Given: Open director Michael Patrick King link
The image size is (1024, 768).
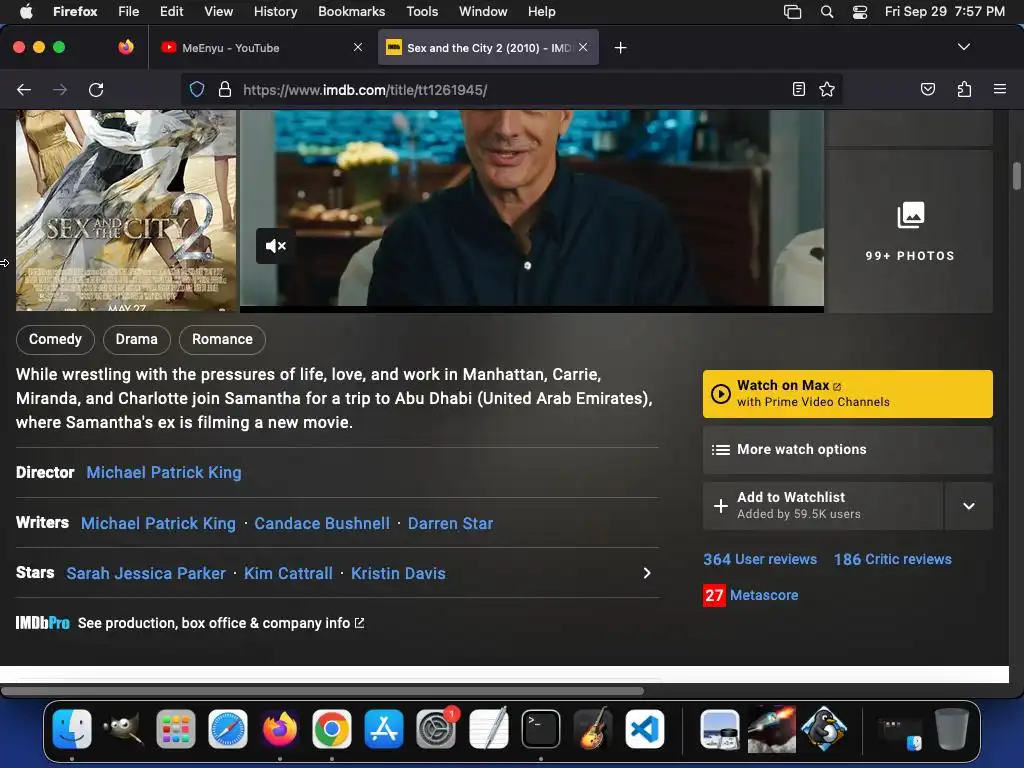Looking at the screenshot, I should [x=164, y=472].
